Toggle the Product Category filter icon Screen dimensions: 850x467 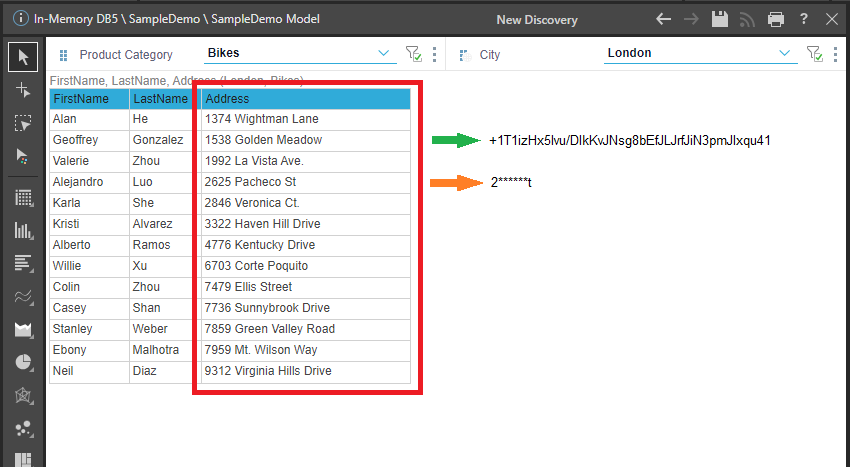coord(413,54)
